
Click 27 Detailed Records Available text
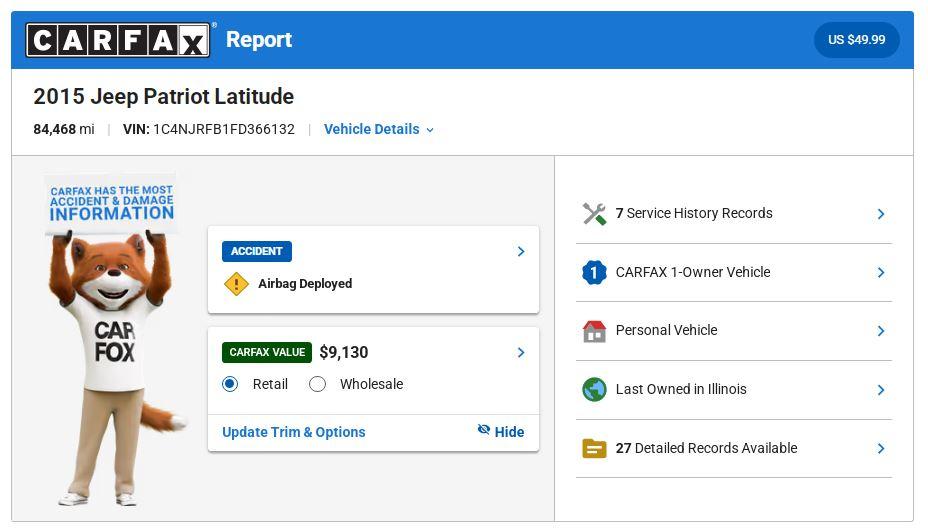click(707, 448)
